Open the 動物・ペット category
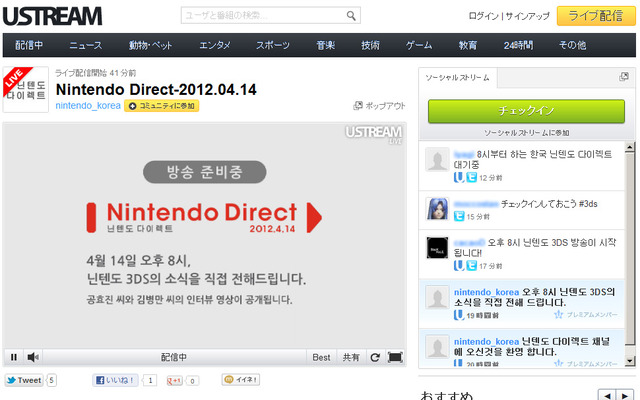 coord(151,45)
